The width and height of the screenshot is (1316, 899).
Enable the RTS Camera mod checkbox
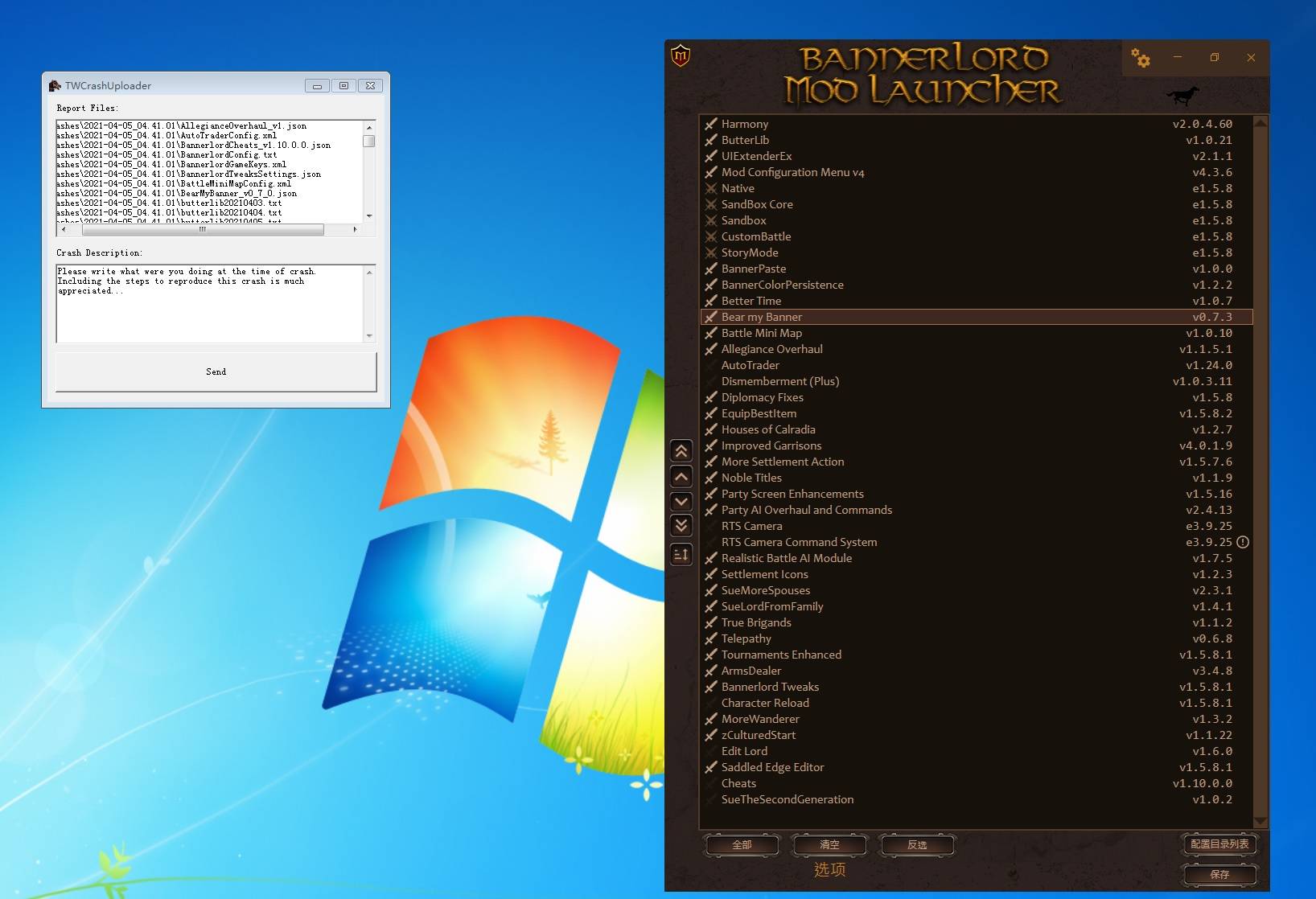711,526
